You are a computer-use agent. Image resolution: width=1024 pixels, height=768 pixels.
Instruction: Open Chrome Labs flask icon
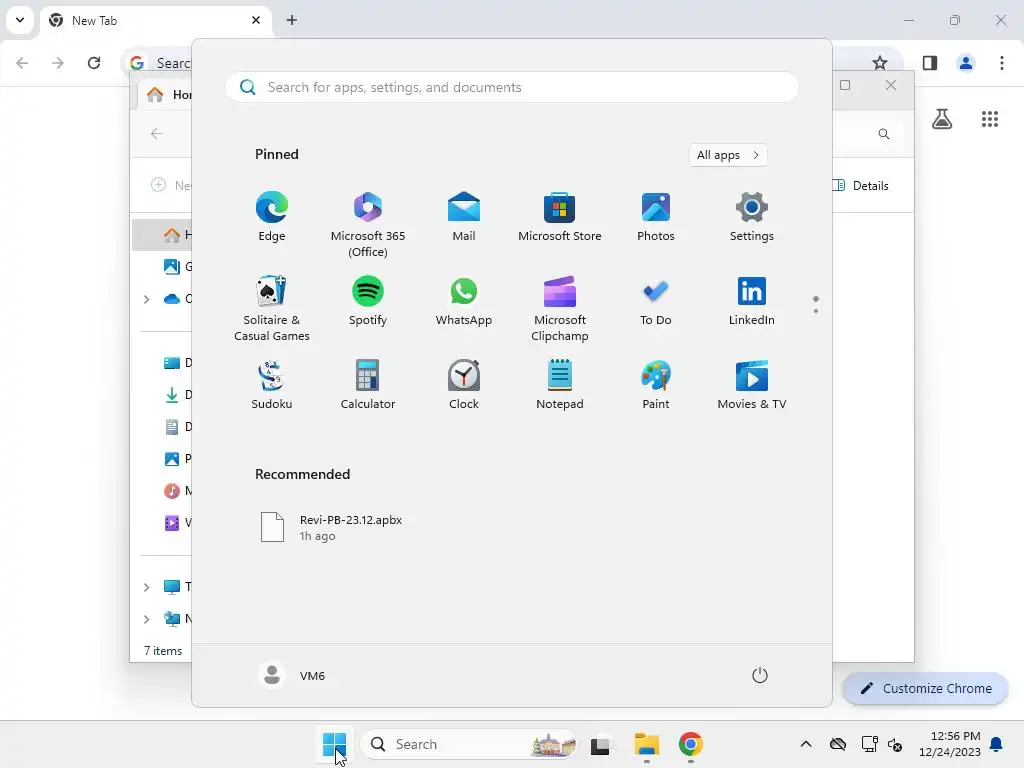pyautogui.click(x=942, y=119)
